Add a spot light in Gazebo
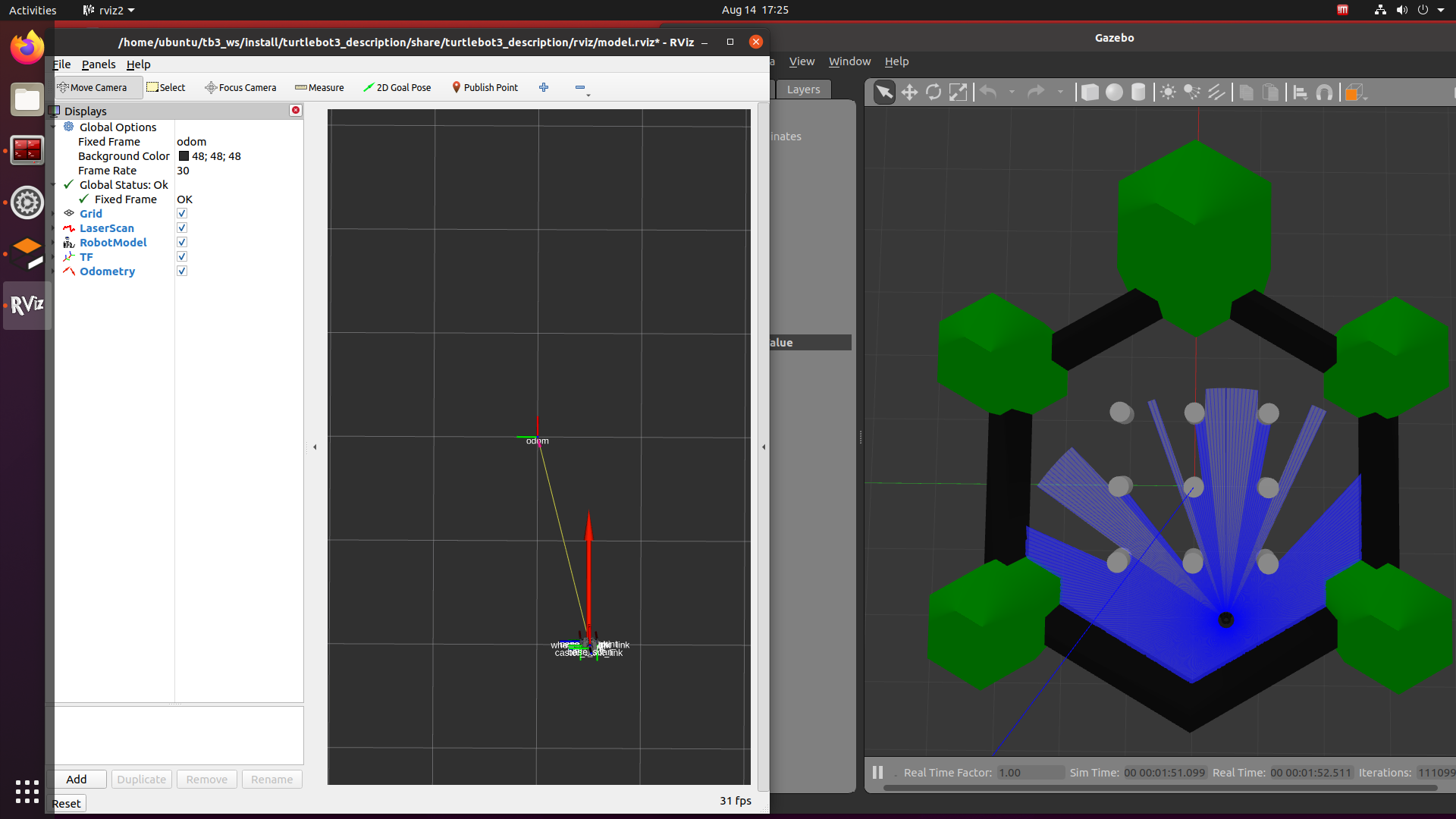The height and width of the screenshot is (819, 1456). (1192, 93)
